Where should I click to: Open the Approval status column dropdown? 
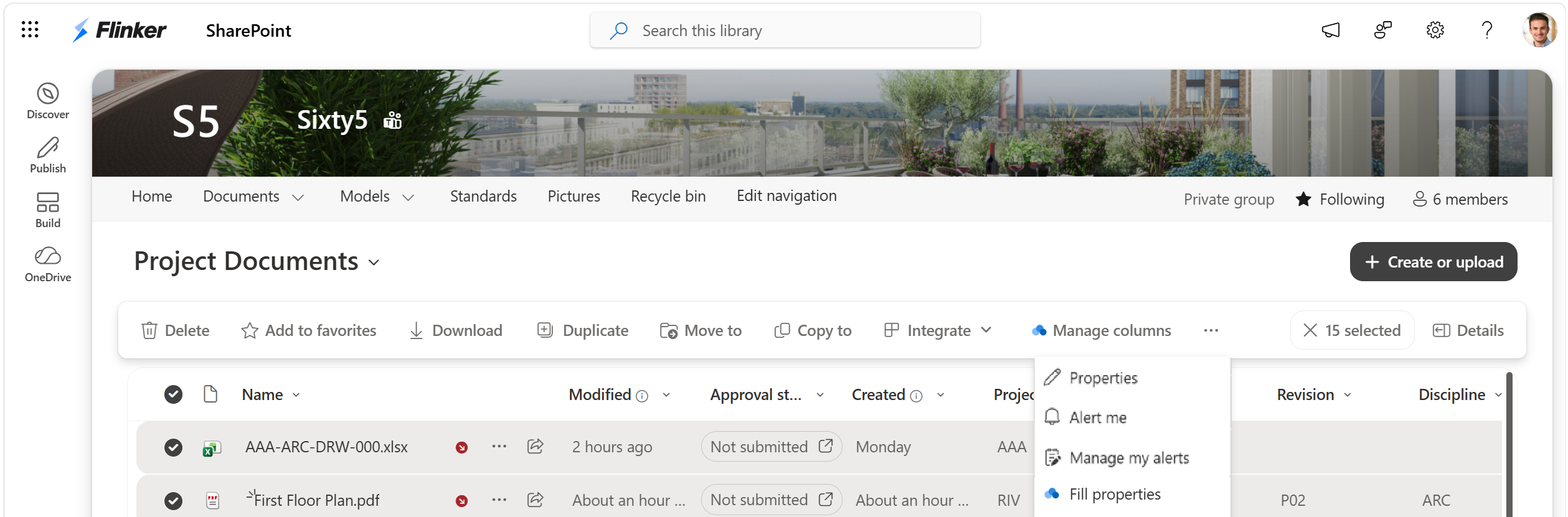click(819, 395)
